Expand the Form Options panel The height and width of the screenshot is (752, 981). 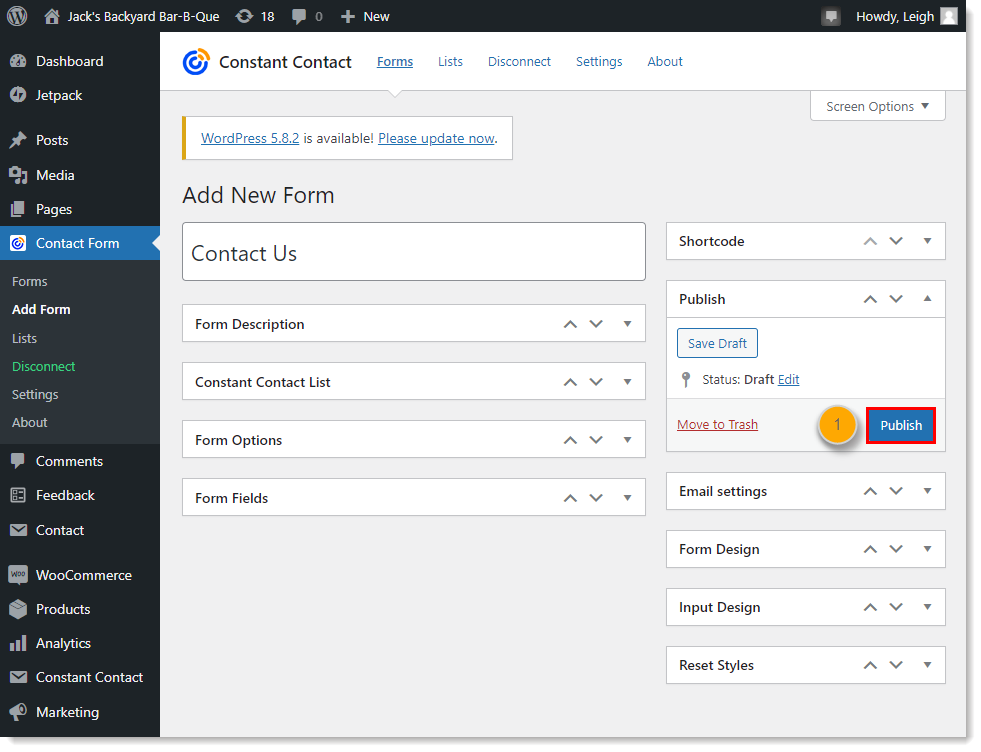tap(628, 440)
